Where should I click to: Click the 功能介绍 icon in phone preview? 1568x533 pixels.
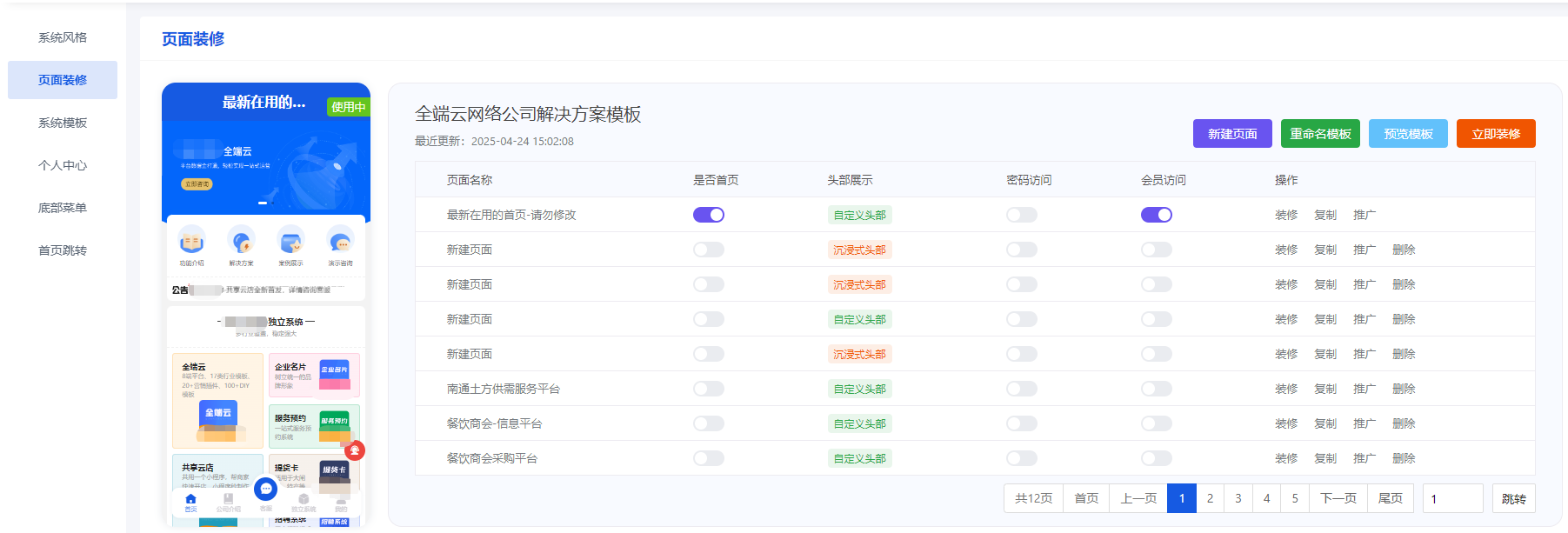[x=191, y=240]
